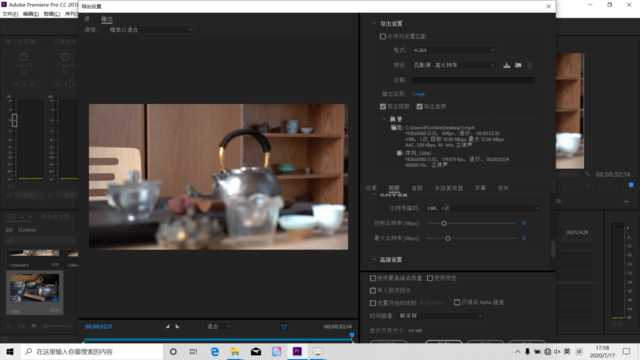The image size is (640, 360).
Task: Expand the 高级设置 section
Action: point(374,260)
